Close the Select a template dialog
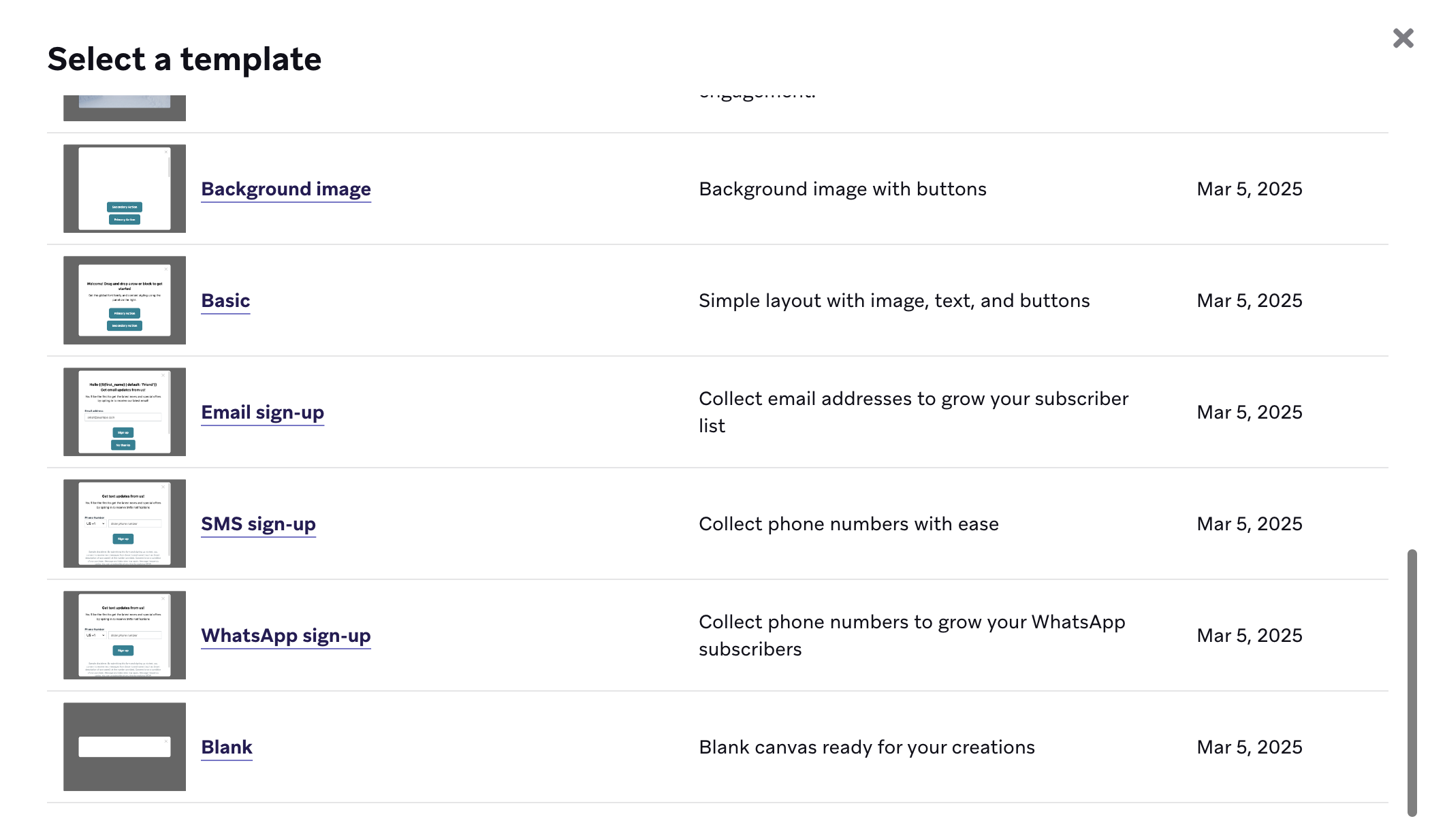The image size is (1445, 840). pos(1403,38)
